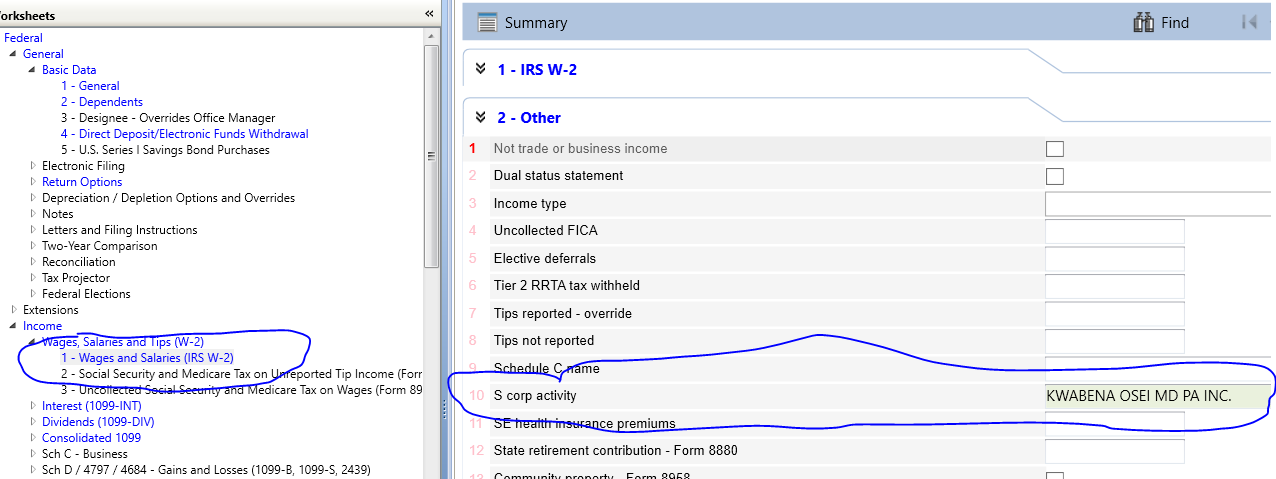1276x479 pixels.
Task: Toggle the Dual status statement checkbox
Action: (1054, 176)
